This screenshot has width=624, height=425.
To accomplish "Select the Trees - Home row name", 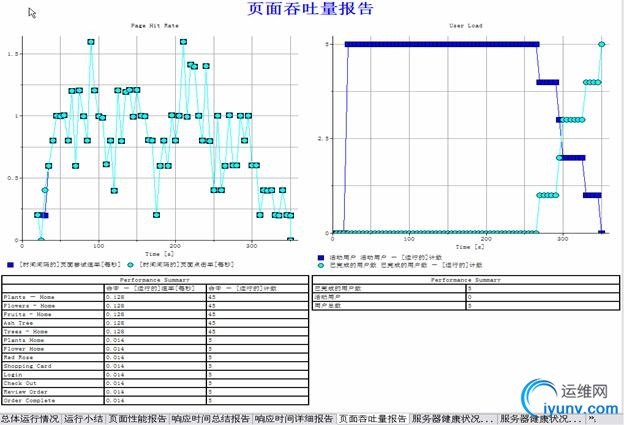I will [x=25, y=331].
